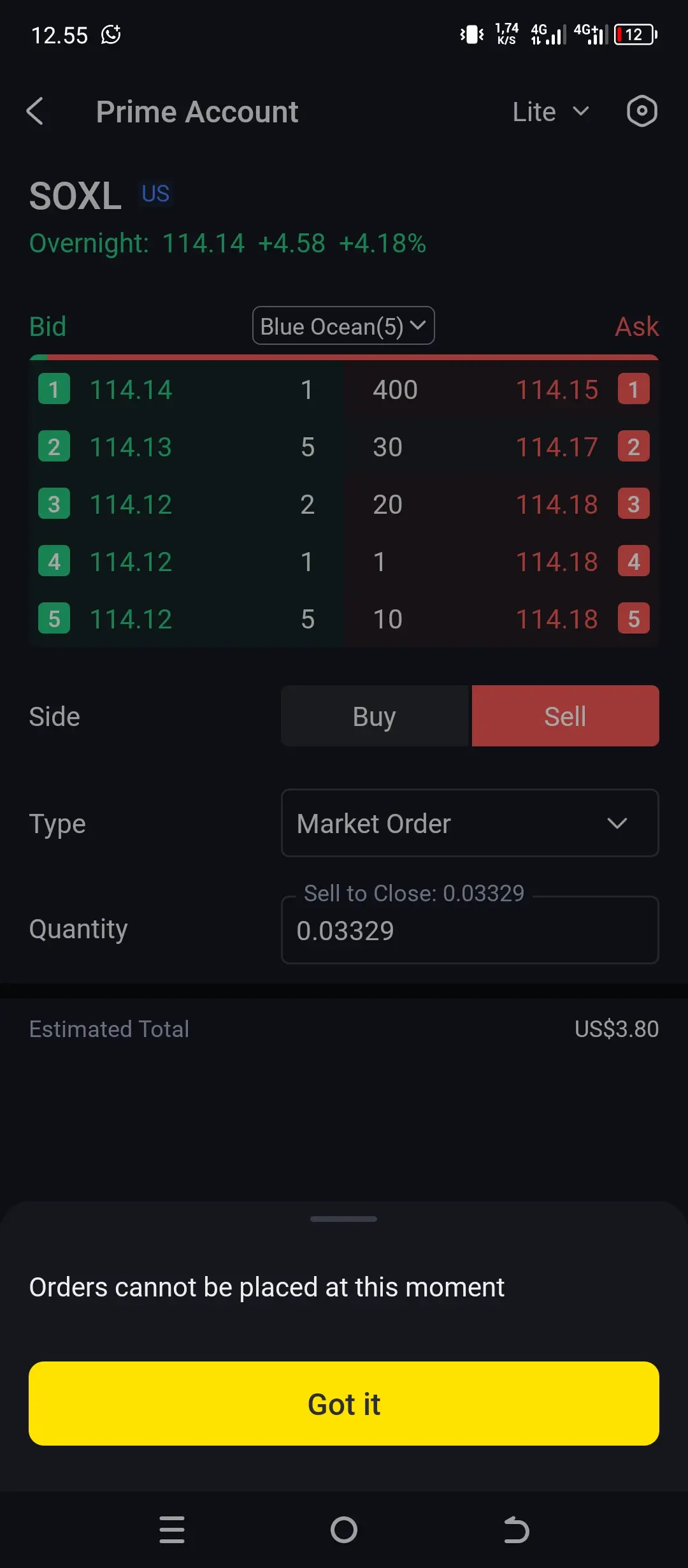Viewport: 688px width, 1568px height.
Task: Tap the green bid level 1 badge
Action: coord(54,389)
